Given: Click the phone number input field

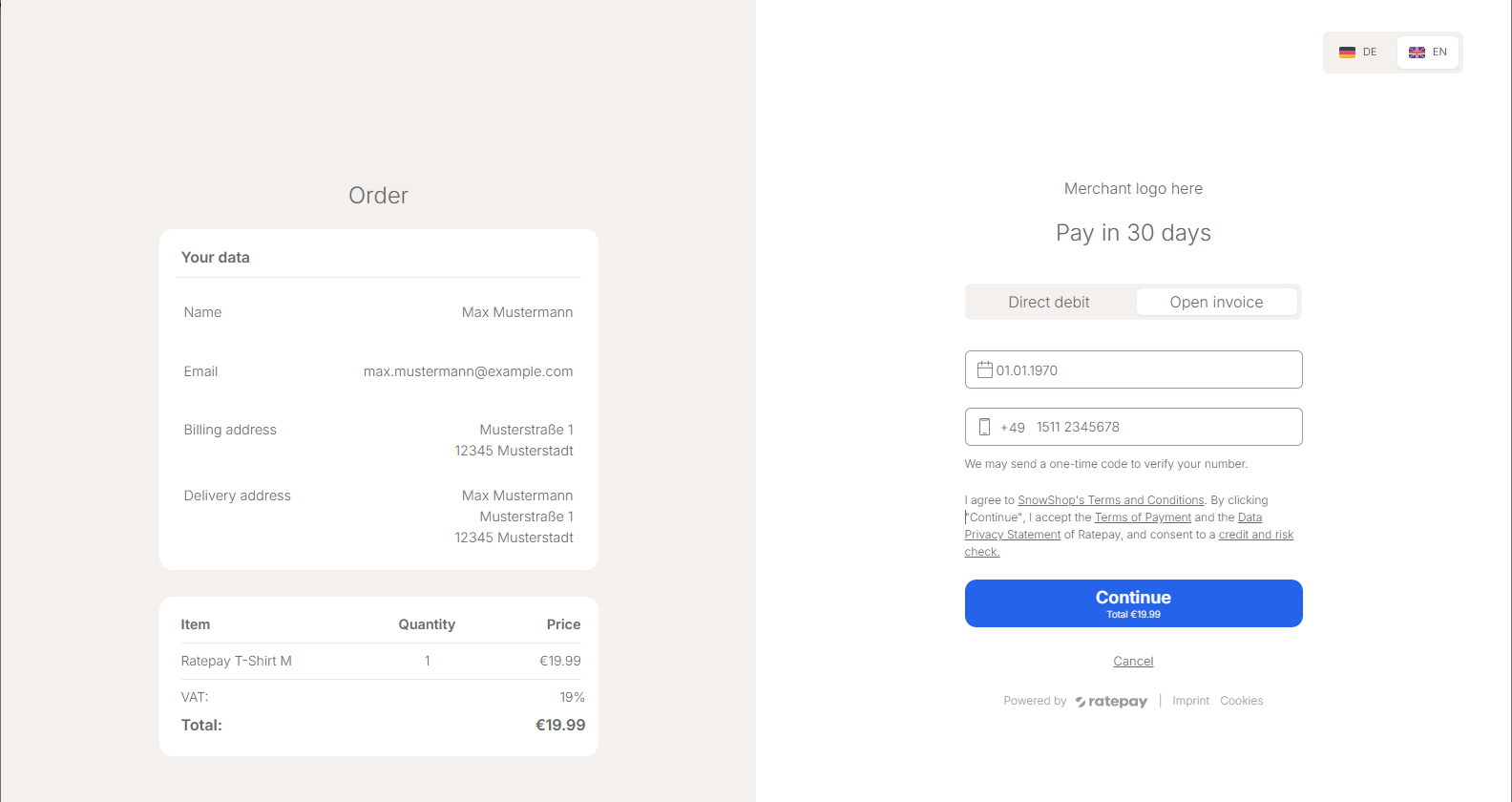Looking at the screenshot, I should [x=1165, y=427].
